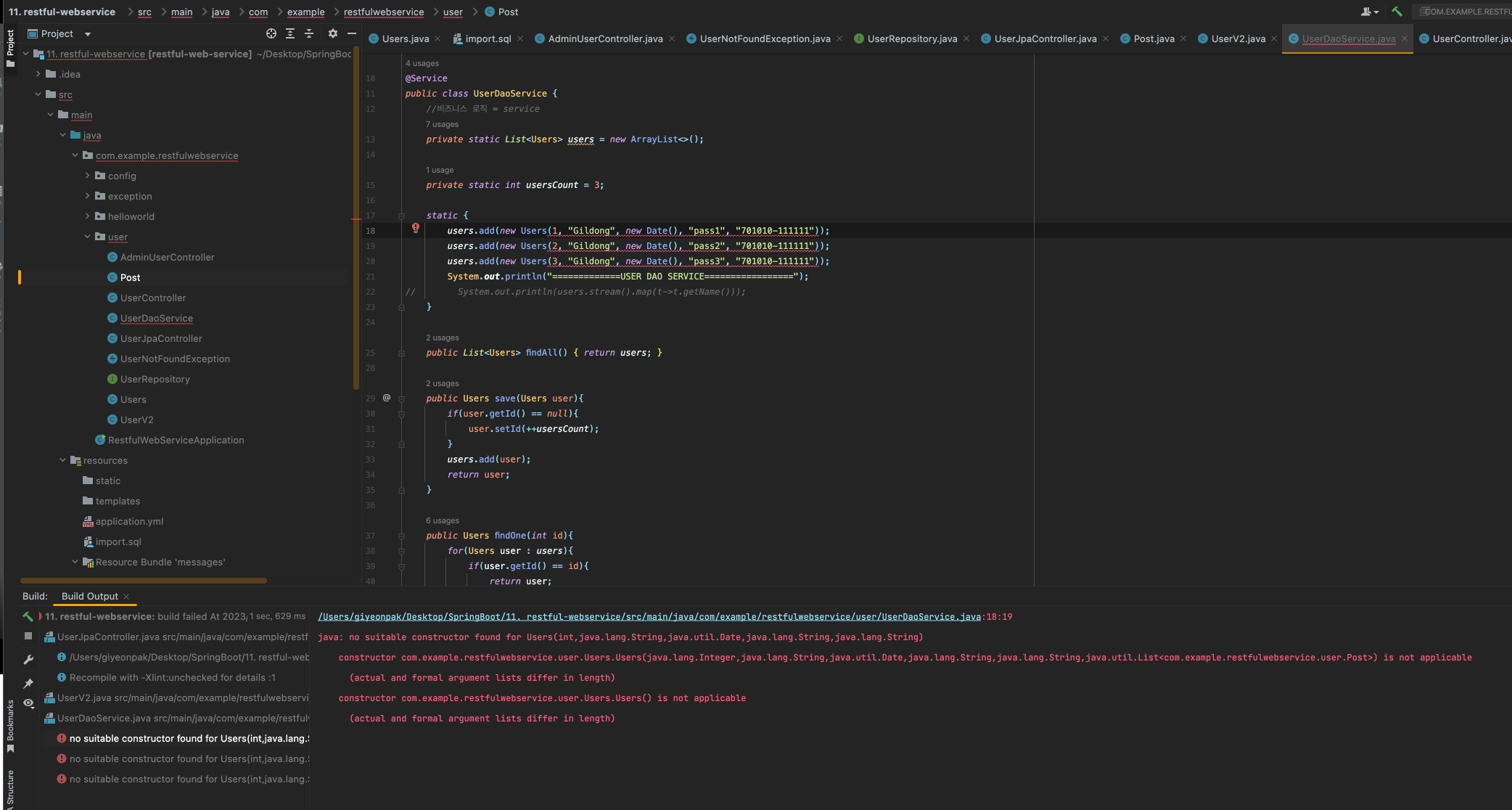Click the Project tree horizontal scrollbar
Screen dimensions: 1512x810
point(144,581)
